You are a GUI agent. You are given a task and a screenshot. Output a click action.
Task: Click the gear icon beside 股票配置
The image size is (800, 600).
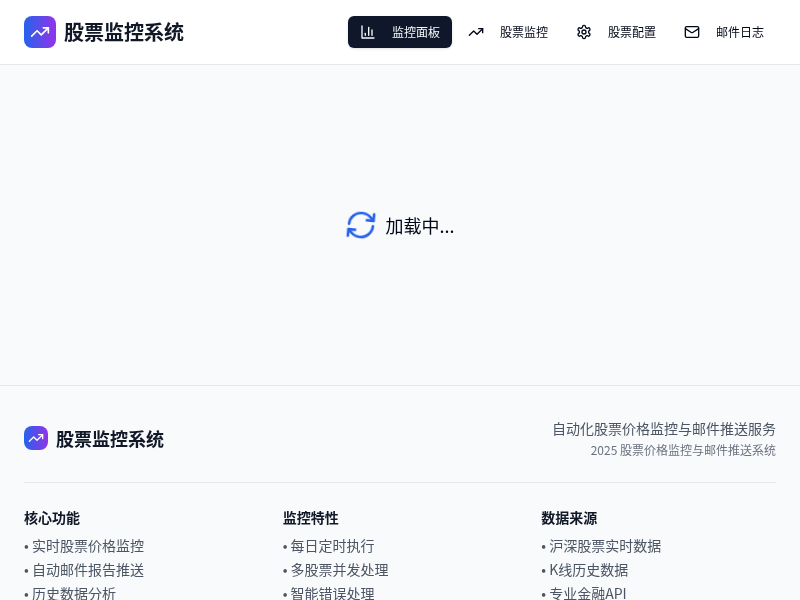584,32
